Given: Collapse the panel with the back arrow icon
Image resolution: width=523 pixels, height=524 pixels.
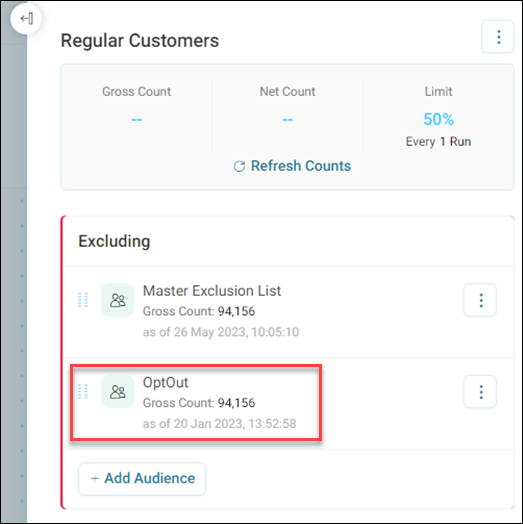Looking at the screenshot, I should tap(26, 18).
